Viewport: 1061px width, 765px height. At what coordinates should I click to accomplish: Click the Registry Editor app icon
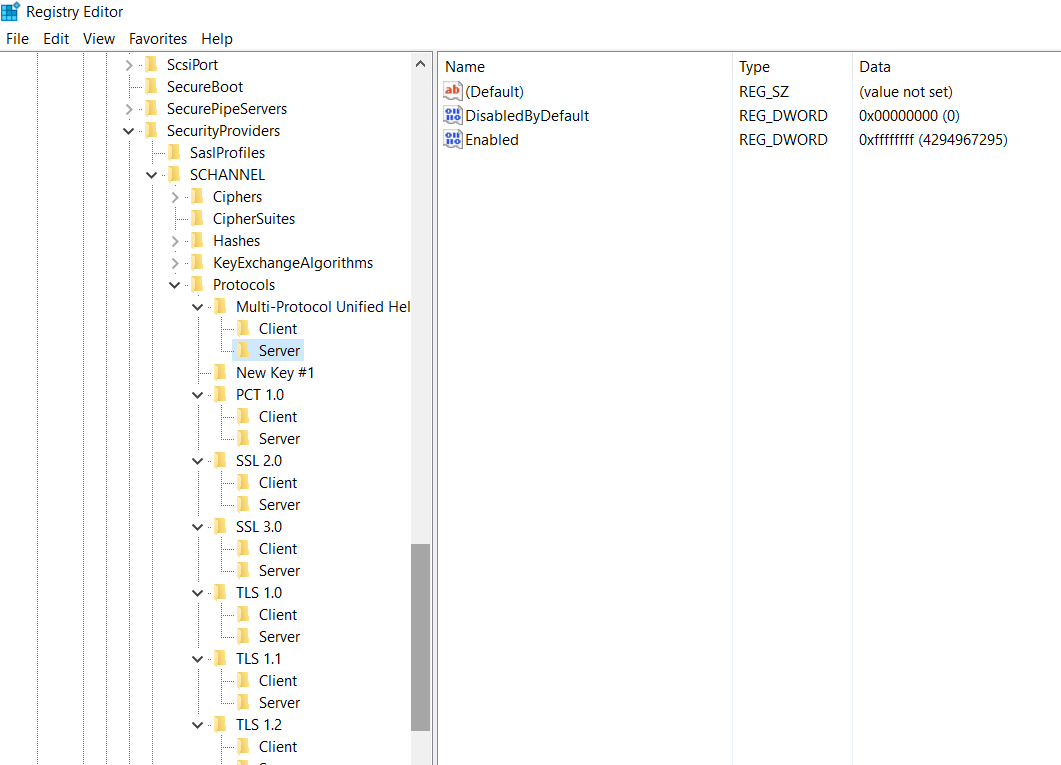[x=10, y=11]
